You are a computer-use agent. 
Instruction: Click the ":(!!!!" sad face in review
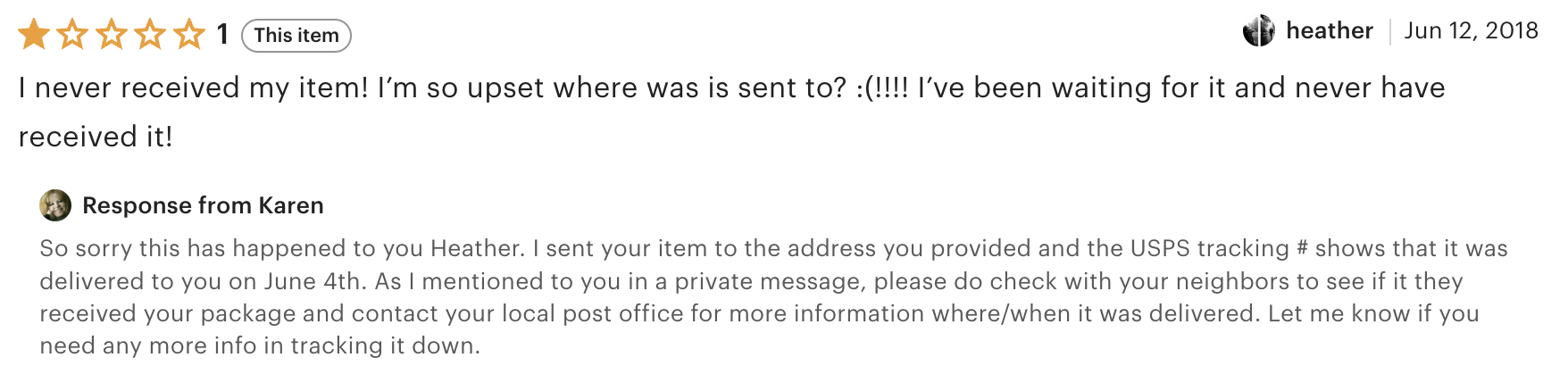point(882,87)
